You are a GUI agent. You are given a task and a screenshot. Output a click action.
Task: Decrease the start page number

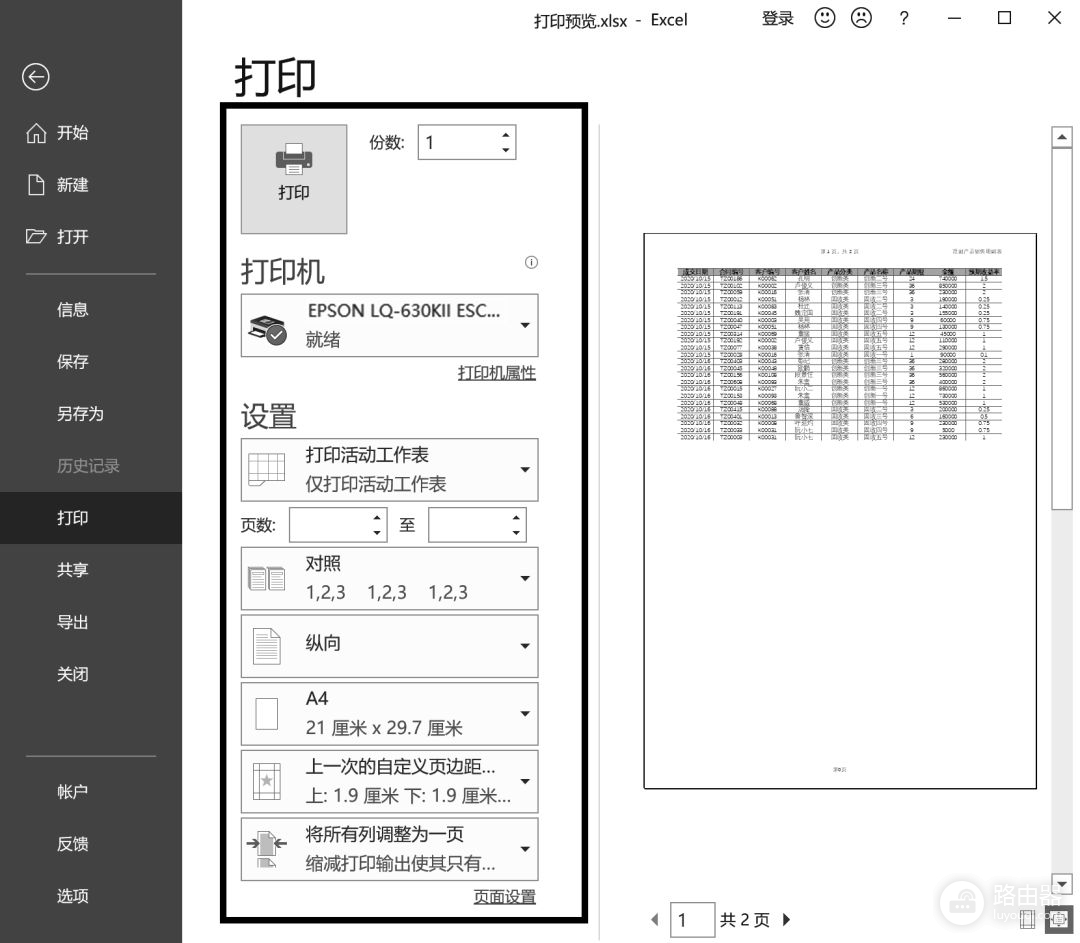(377, 533)
